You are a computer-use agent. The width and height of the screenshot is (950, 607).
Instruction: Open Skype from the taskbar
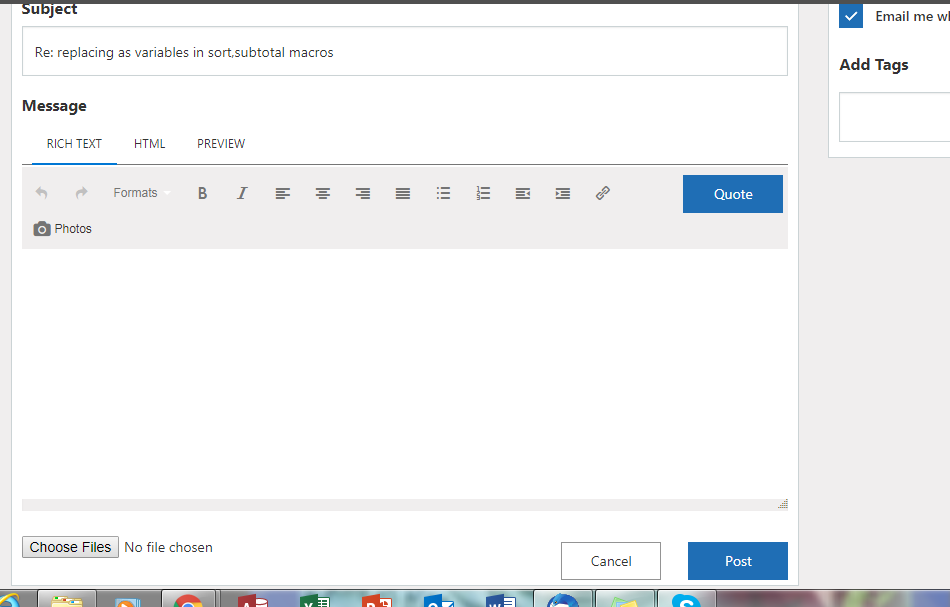pos(686,600)
